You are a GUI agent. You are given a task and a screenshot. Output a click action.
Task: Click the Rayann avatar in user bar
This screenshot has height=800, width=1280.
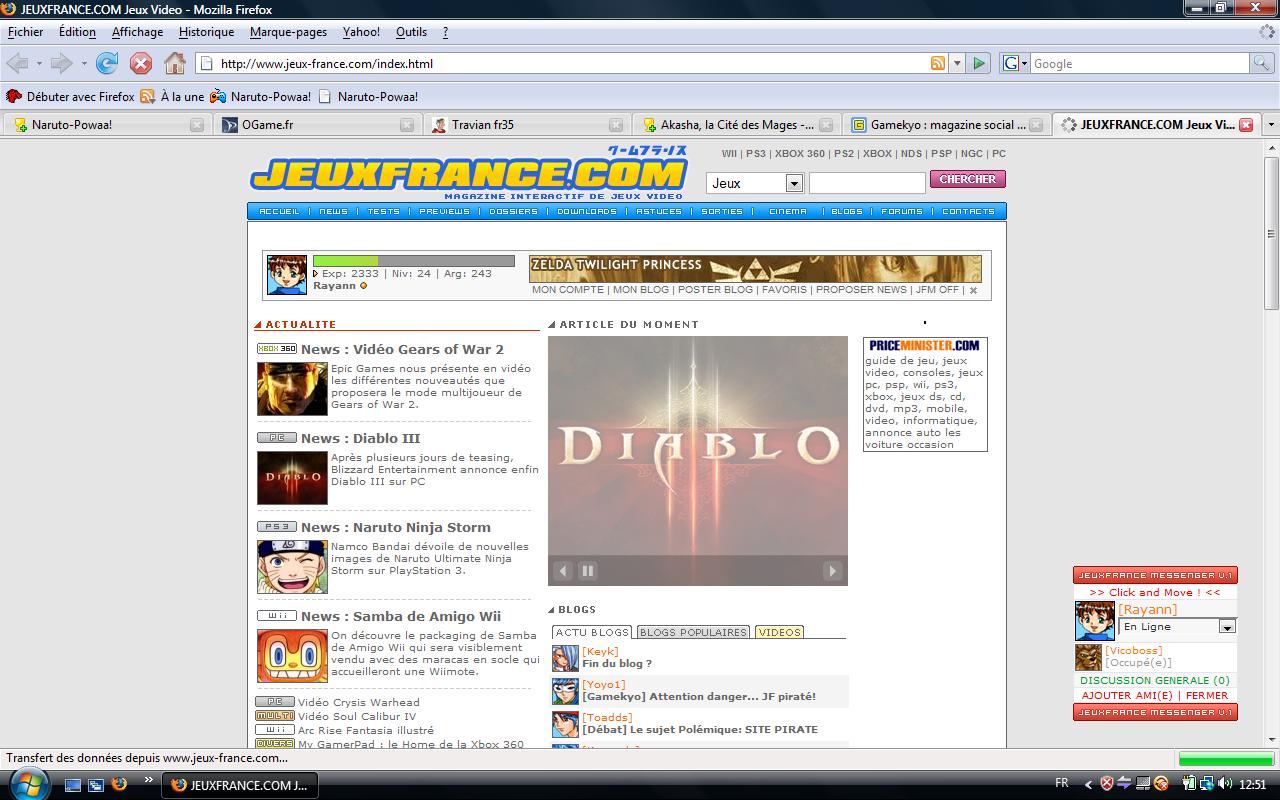[x=287, y=275]
